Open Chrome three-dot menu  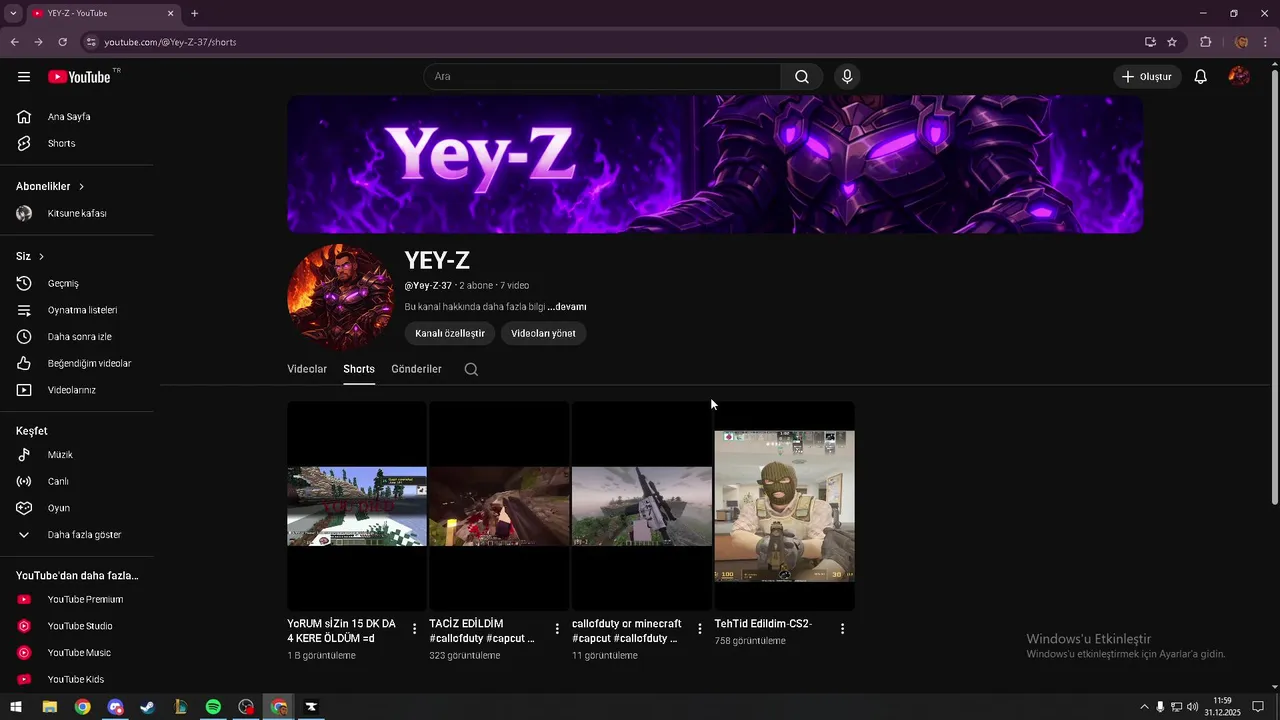coord(1266,42)
